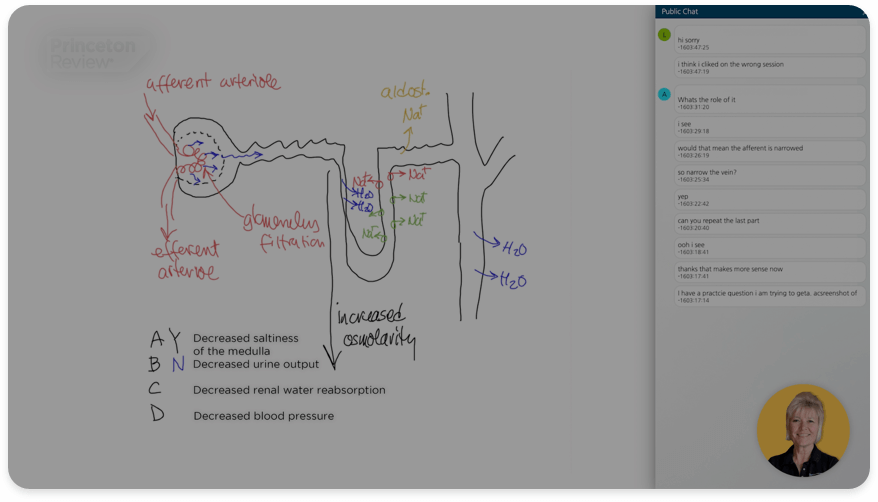The image size is (878, 502).
Task: Open the presenter webcam thumbnail
Action: 803,430
